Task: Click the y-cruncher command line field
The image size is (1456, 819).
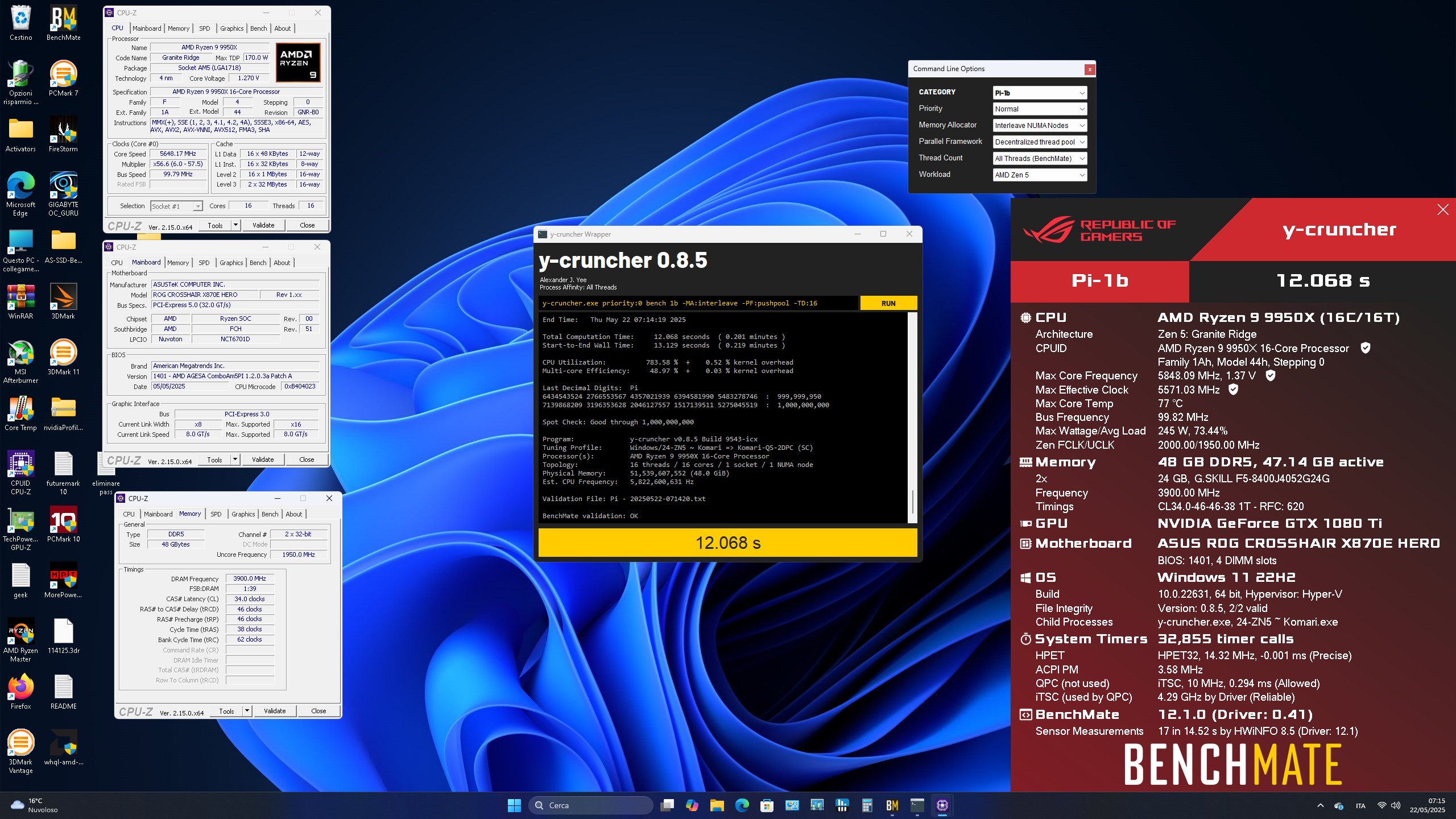Action: click(698, 303)
